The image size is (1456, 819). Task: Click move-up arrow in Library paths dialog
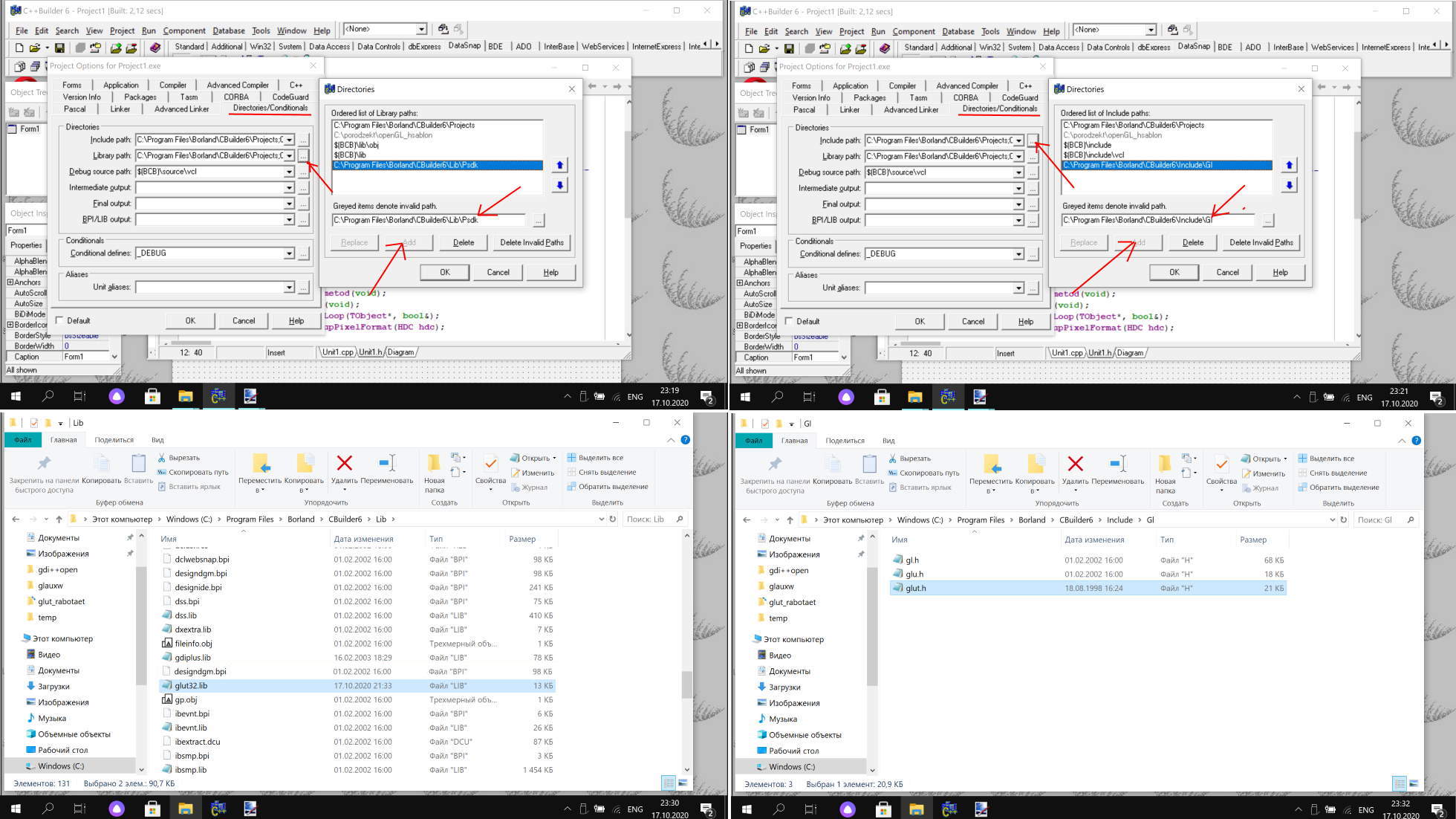pos(560,164)
